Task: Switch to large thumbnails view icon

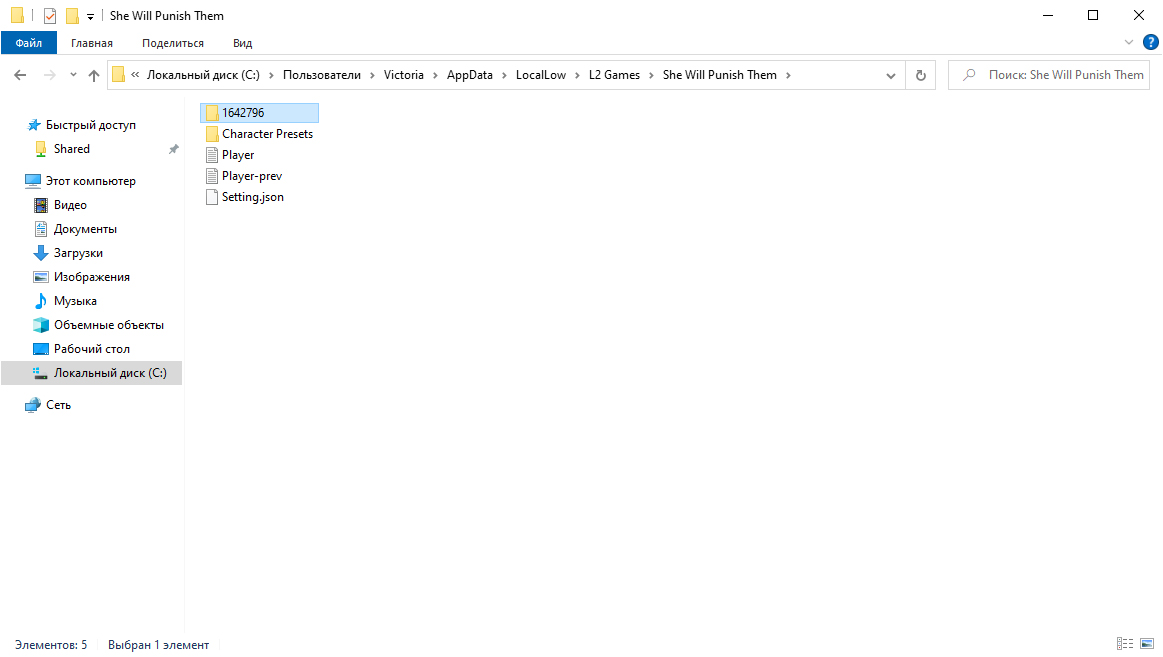Action: (x=1147, y=645)
